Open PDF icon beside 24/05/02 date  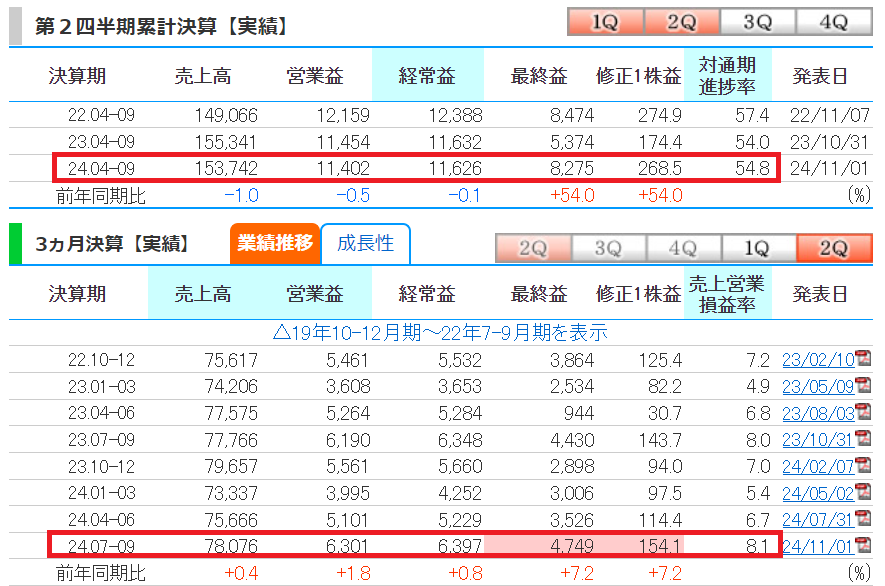pyautogui.click(x=863, y=491)
